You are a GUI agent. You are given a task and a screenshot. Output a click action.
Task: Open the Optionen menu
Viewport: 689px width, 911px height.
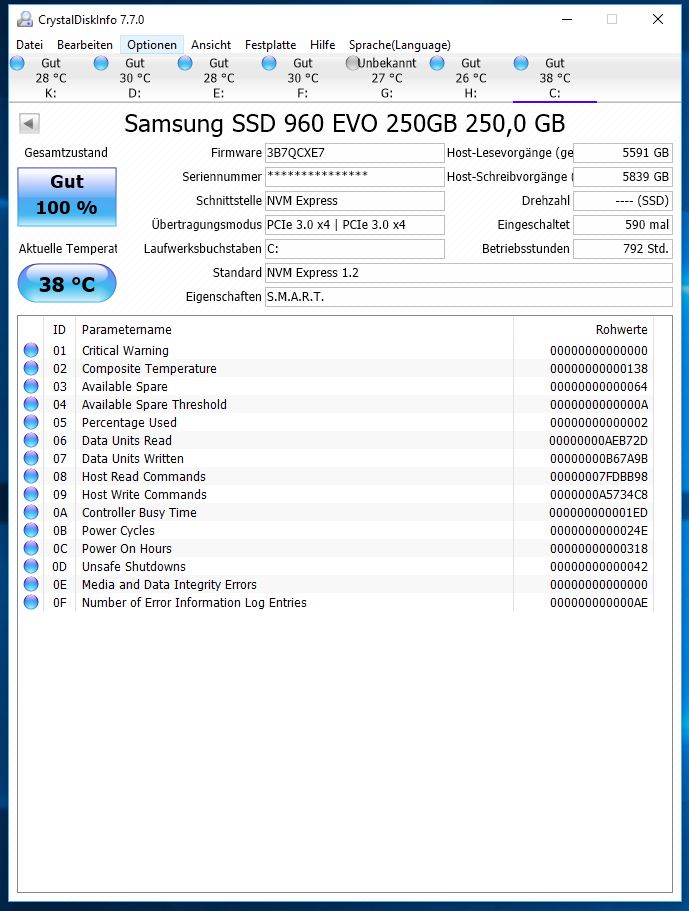click(x=152, y=45)
